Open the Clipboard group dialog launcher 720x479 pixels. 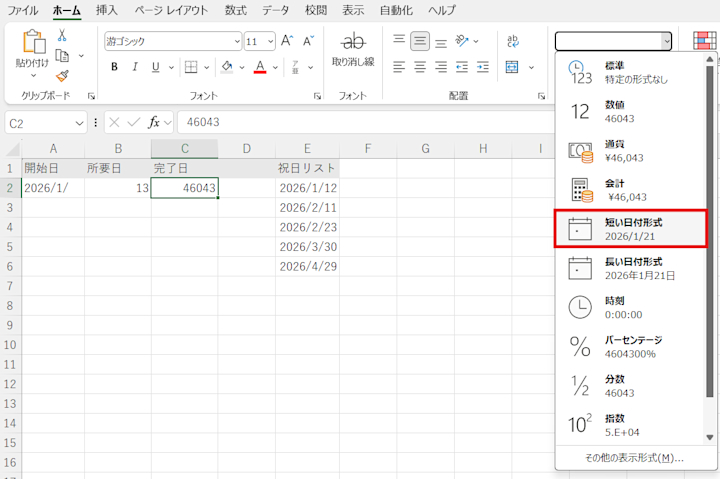coord(91,96)
